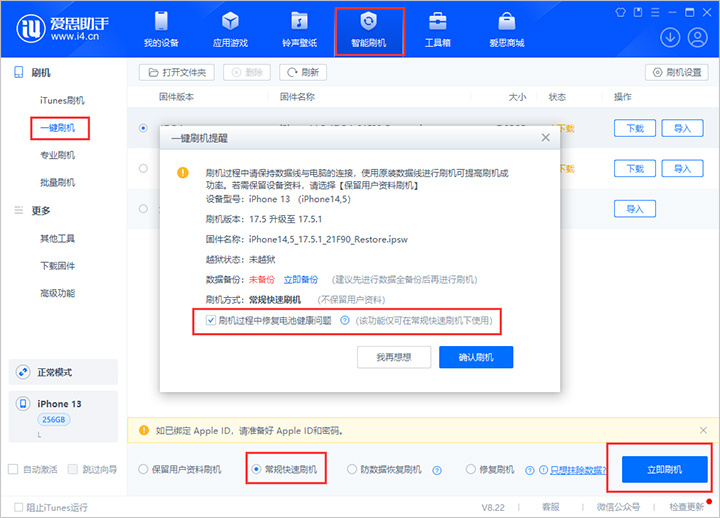
Task: Select 保留用户资料刷机 radio option
Action: (143, 469)
